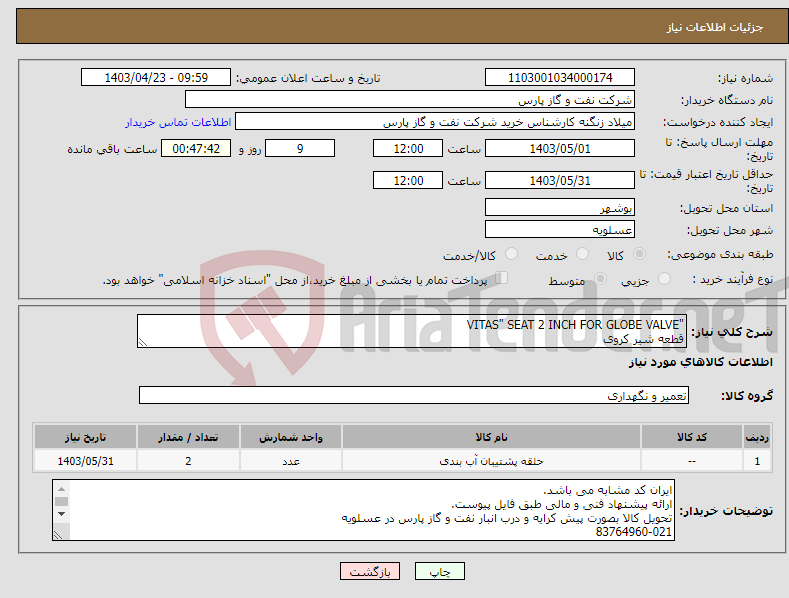Select the کالا radio button
The width and height of the screenshot is (789, 598).
point(639,254)
